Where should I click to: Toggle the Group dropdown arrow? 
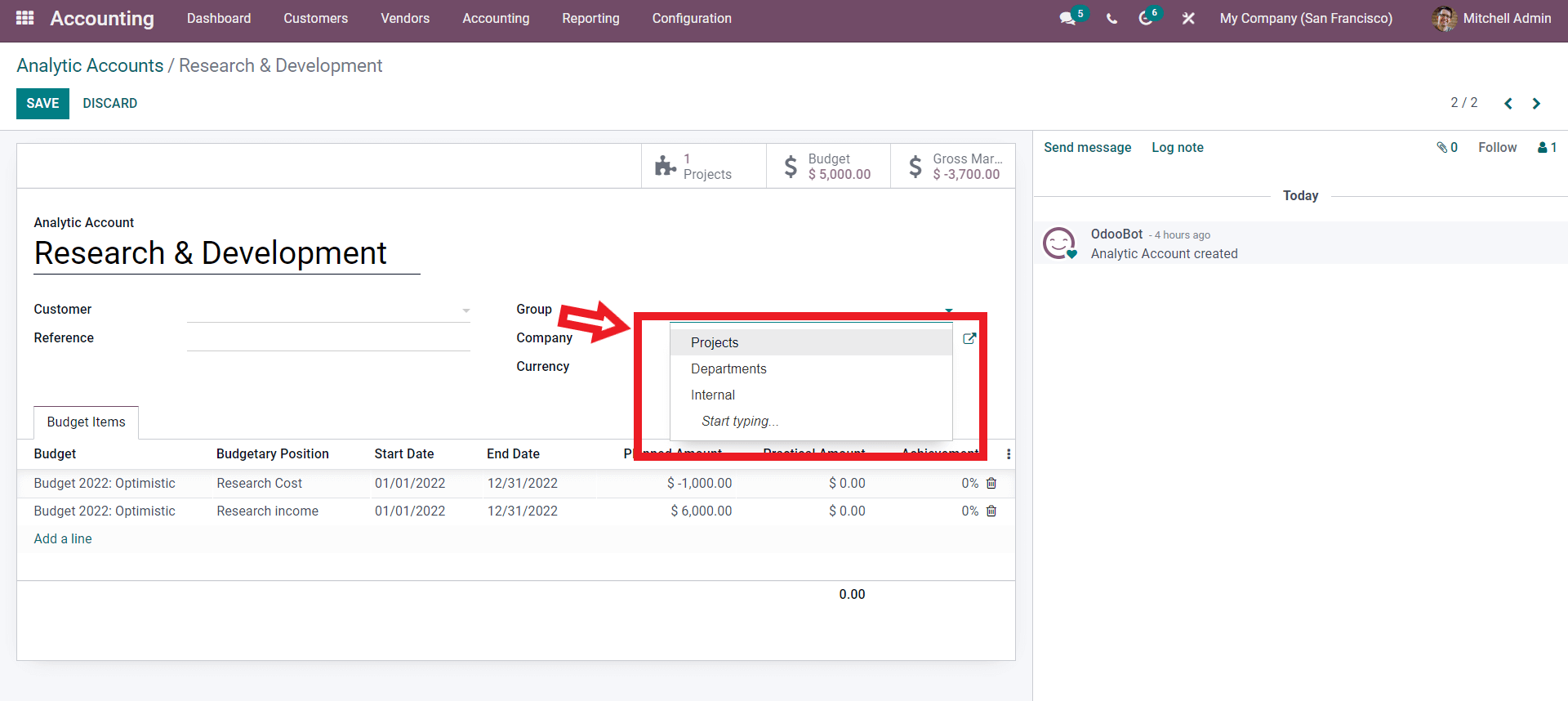949,310
